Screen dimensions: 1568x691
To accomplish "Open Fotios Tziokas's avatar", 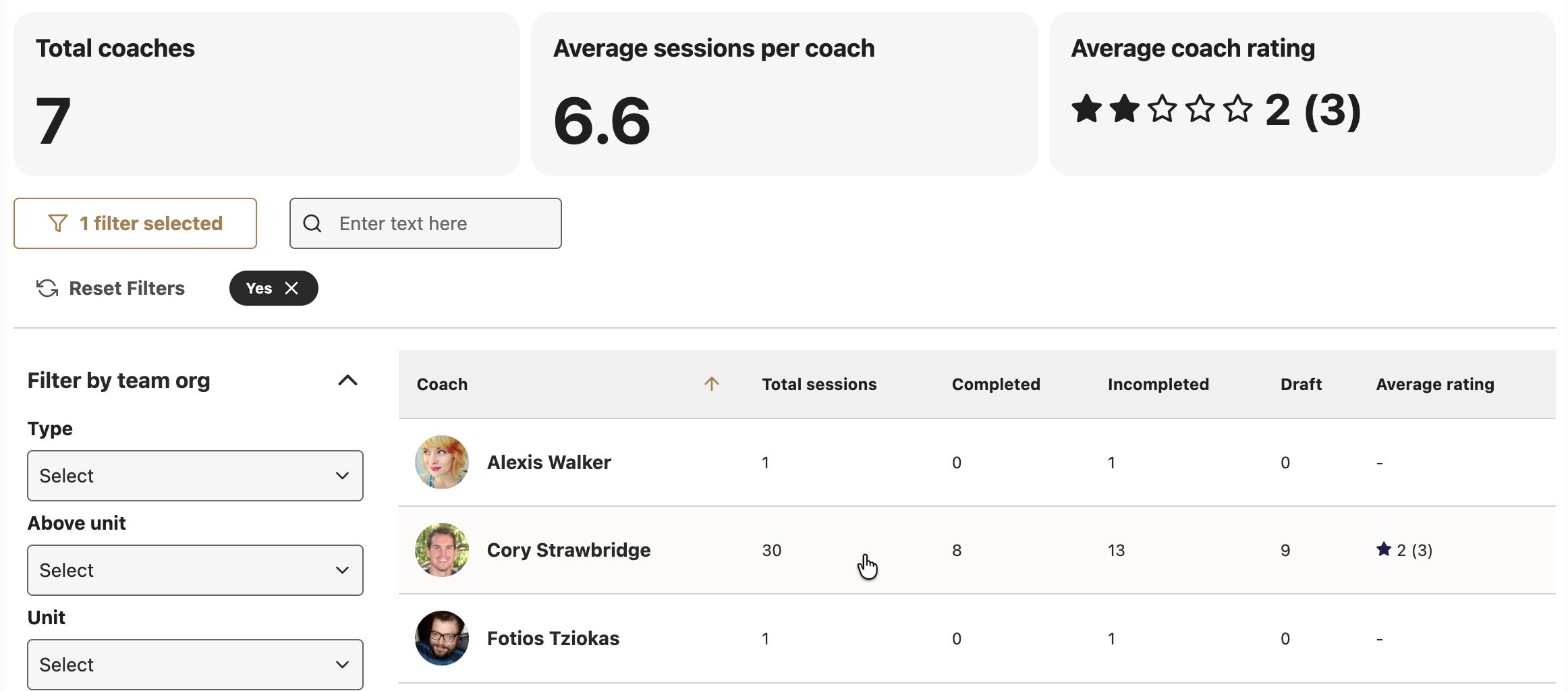I will (442, 638).
